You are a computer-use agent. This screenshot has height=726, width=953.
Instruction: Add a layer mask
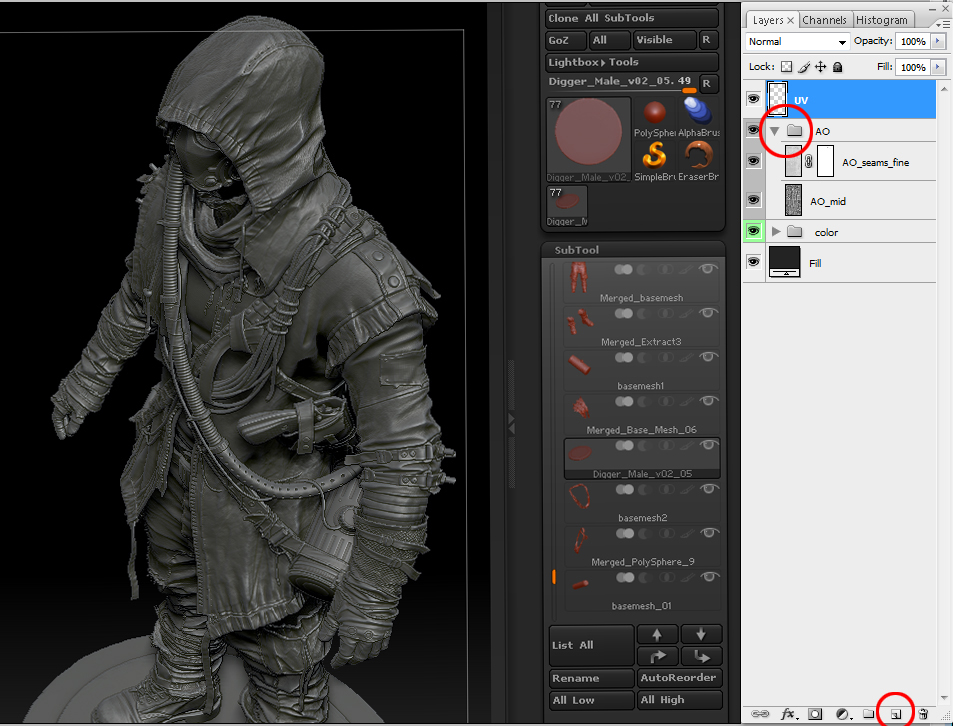coord(815,714)
